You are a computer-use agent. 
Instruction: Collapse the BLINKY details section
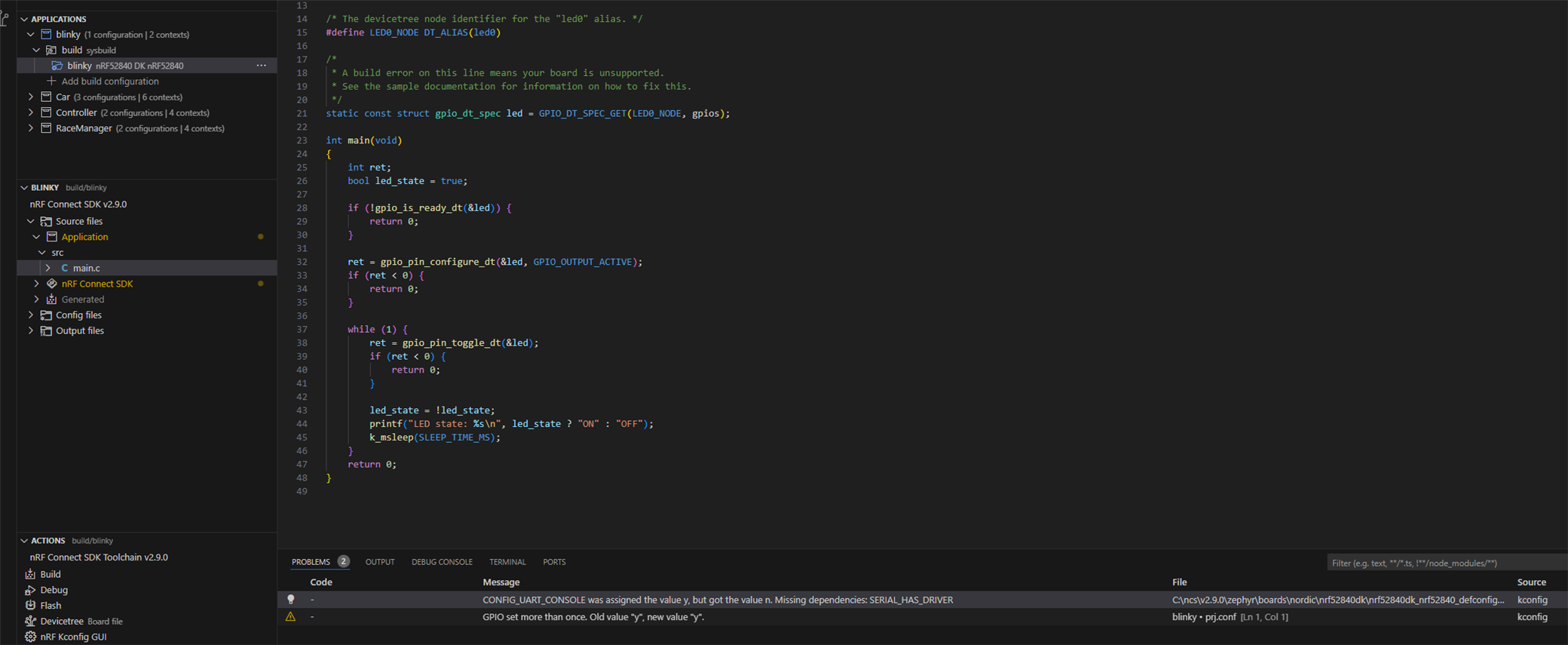click(24, 187)
